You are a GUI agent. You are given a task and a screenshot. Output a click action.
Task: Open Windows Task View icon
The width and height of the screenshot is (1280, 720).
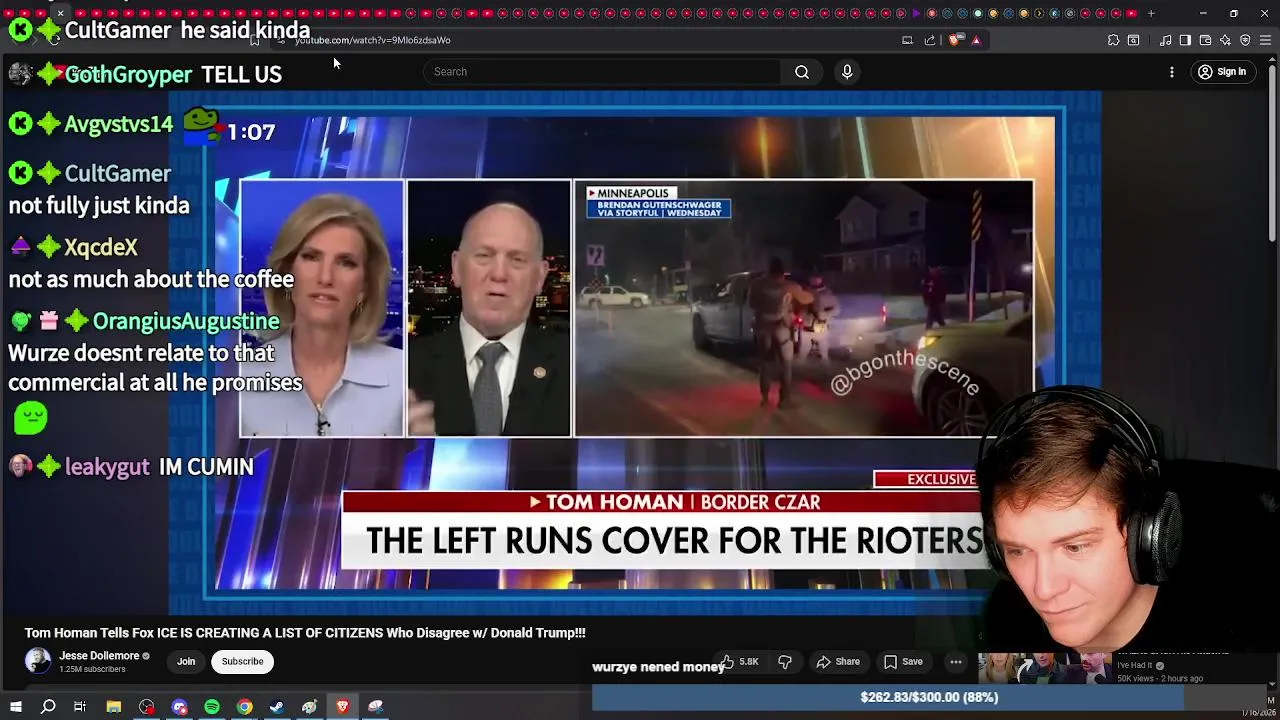pos(80,707)
